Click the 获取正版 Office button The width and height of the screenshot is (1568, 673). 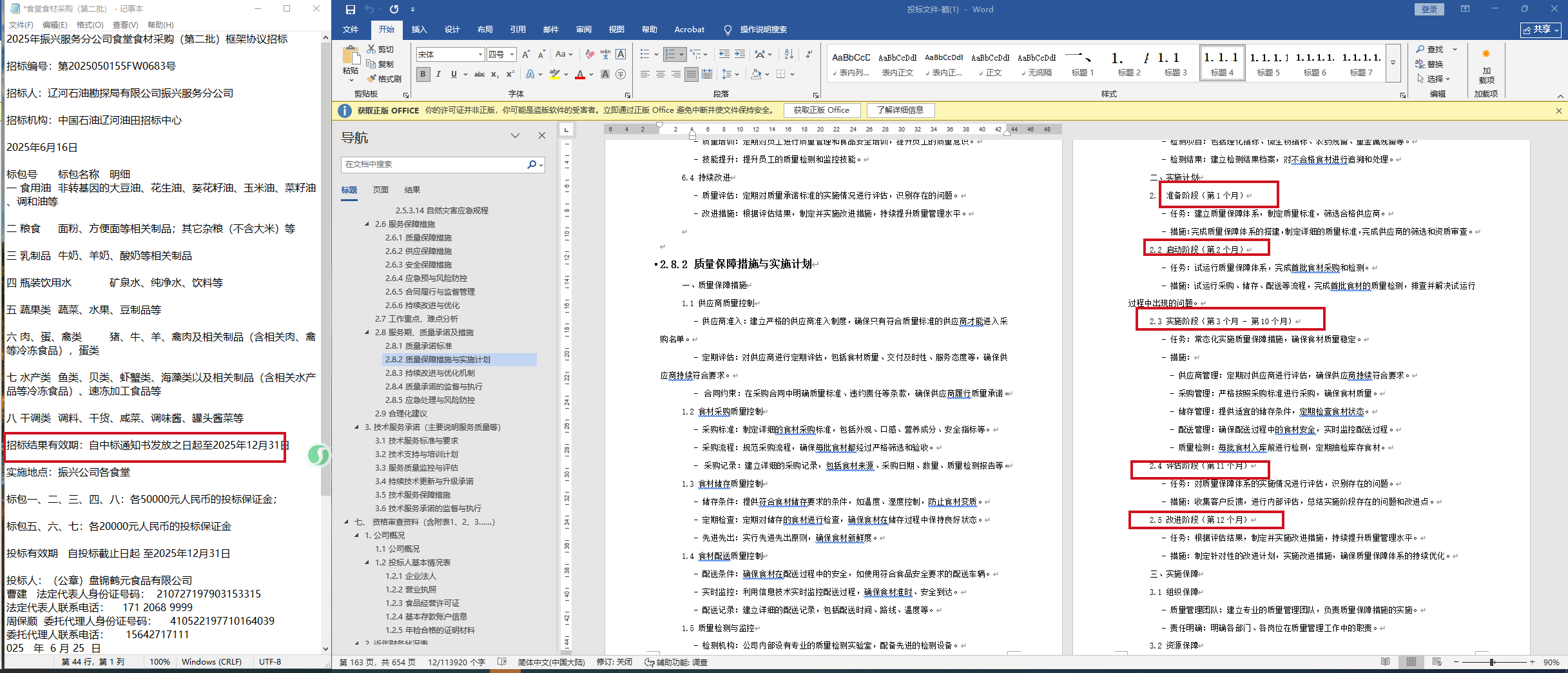pyautogui.click(x=821, y=110)
